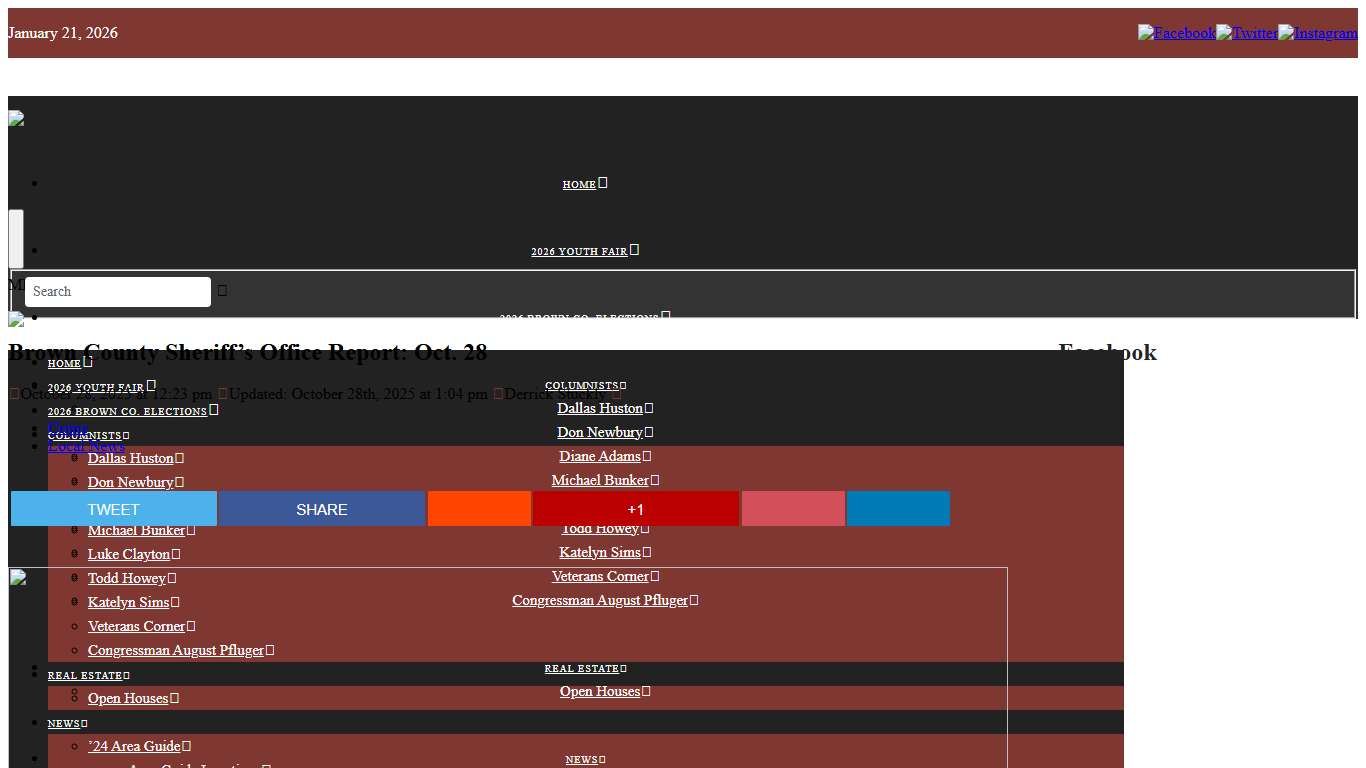1366x768 pixels.
Task: Open the Facebook page icon in top bar
Action: (x=1176, y=33)
